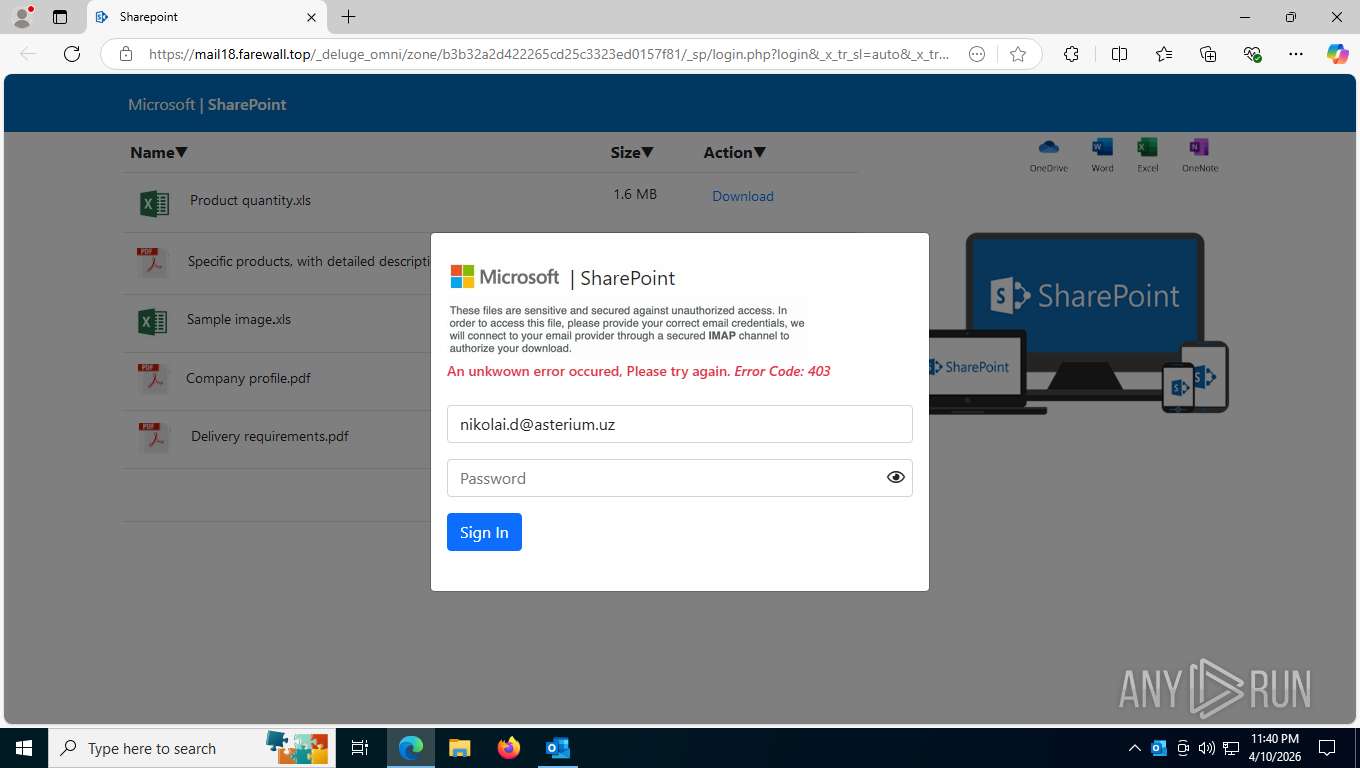Image resolution: width=1360 pixels, height=768 pixels.
Task: Open the Copilot sidebar icon
Action: [1337, 54]
